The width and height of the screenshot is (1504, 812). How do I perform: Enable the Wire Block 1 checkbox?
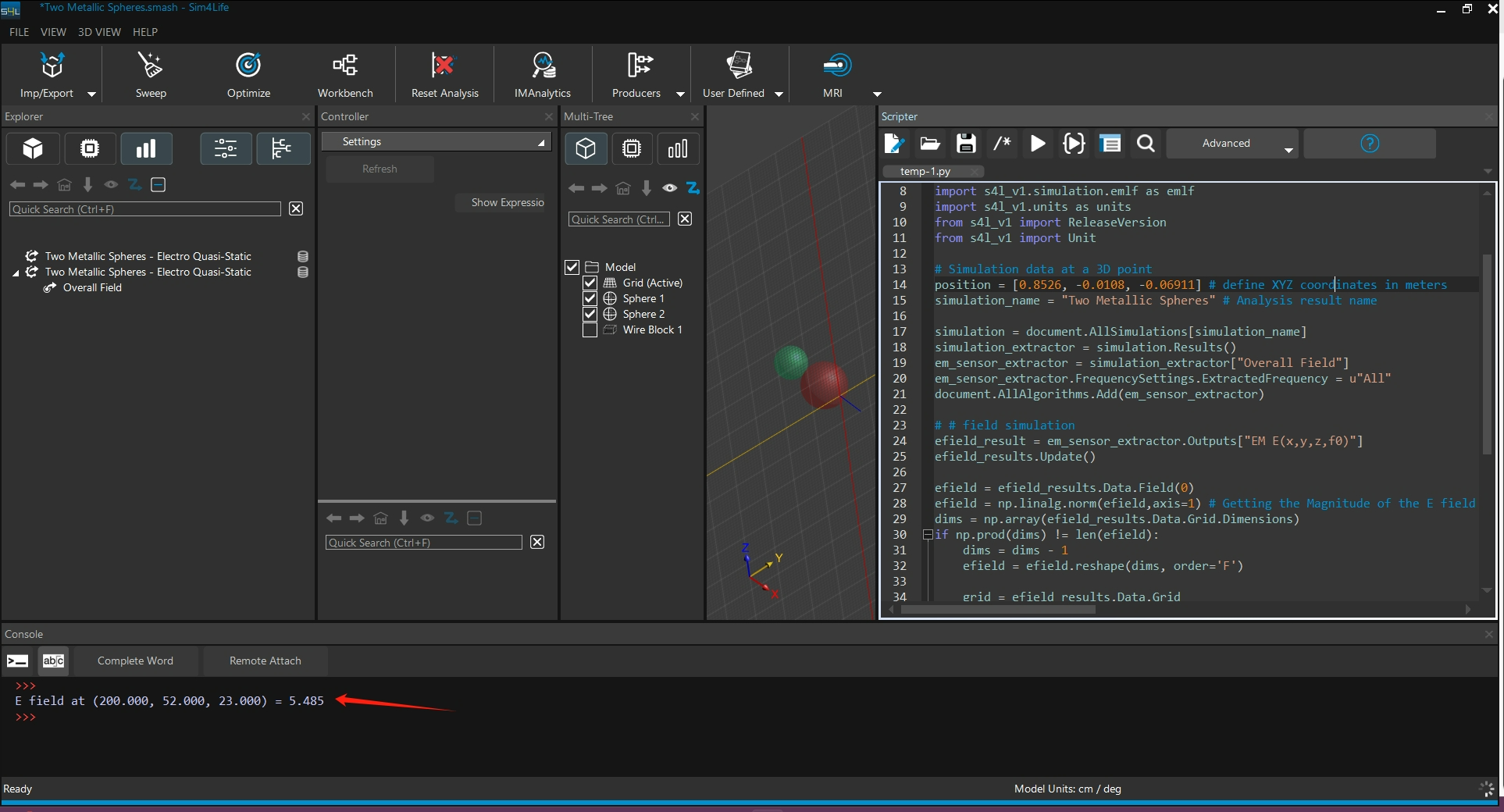pyautogui.click(x=590, y=330)
